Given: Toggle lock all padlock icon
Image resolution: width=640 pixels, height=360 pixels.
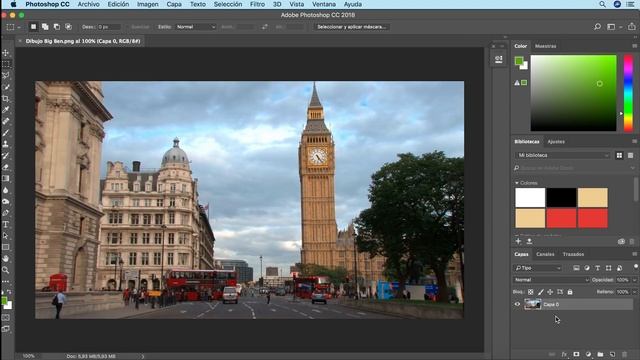Looking at the screenshot, I should click(x=570, y=292).
